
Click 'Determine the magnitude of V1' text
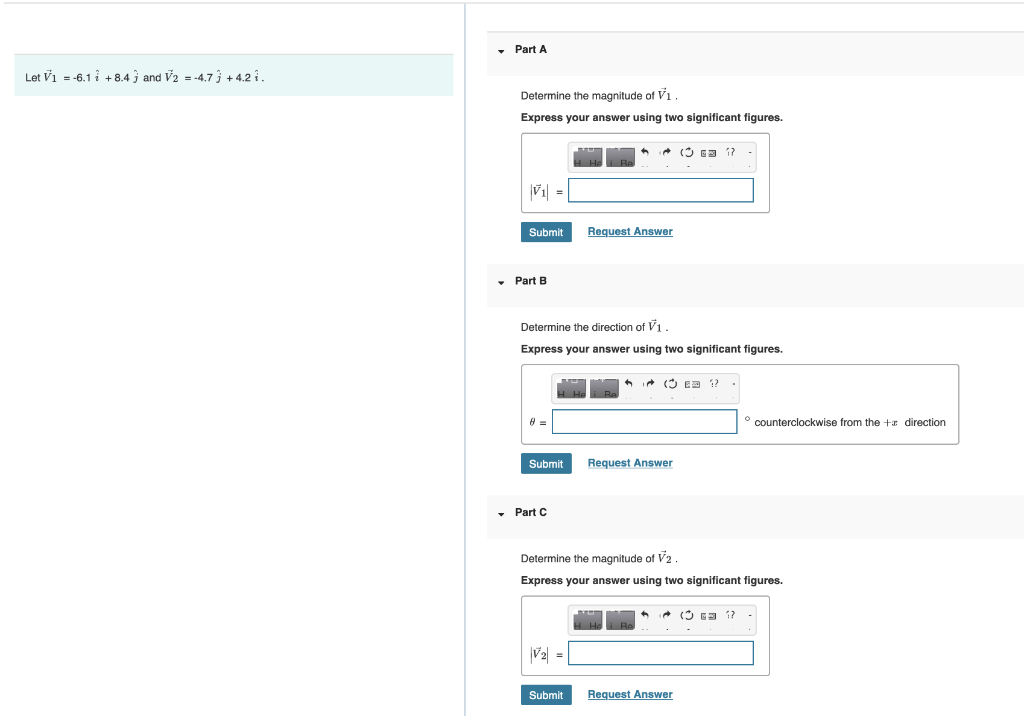(x=599, y=95)
